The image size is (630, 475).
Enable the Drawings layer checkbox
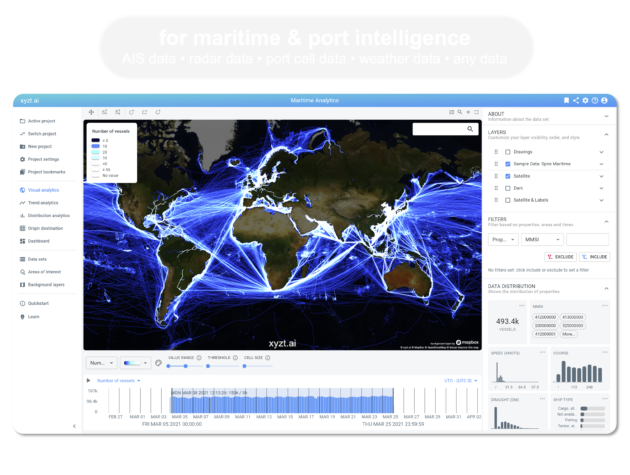tap(508, 152)
